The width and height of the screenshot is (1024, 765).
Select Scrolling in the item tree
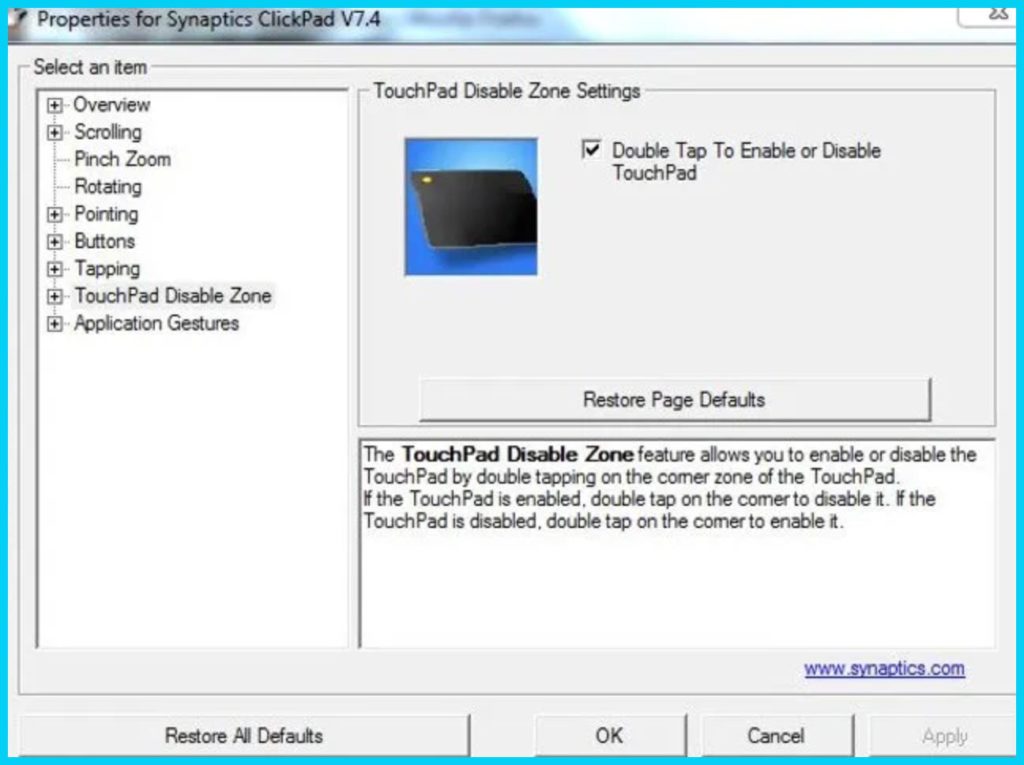click(x=108, y=132)
